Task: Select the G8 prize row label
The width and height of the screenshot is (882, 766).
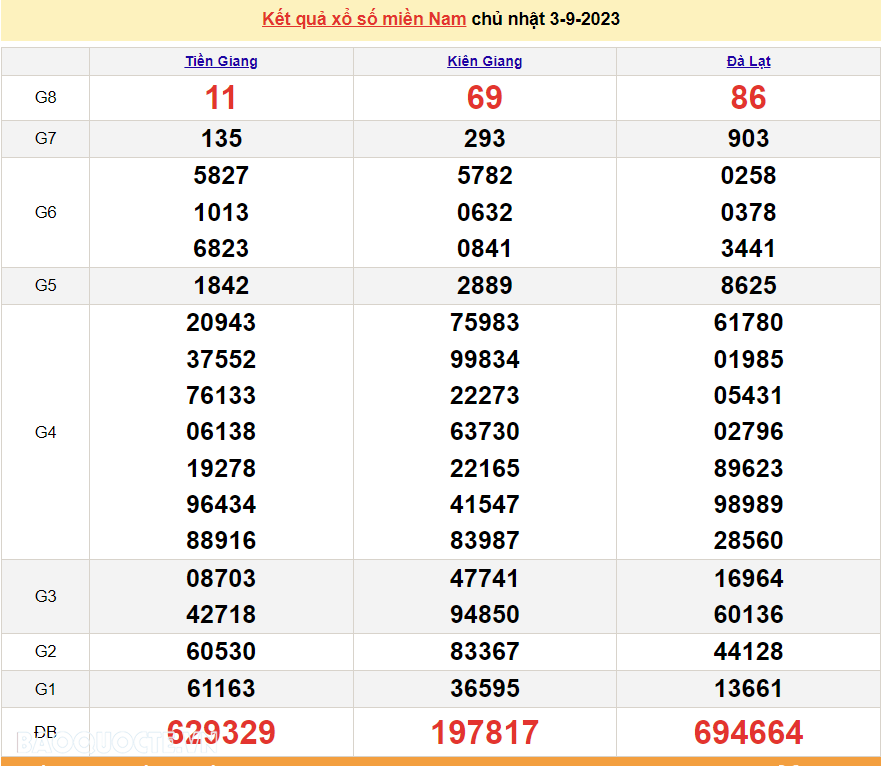Action: click(46, 98)
